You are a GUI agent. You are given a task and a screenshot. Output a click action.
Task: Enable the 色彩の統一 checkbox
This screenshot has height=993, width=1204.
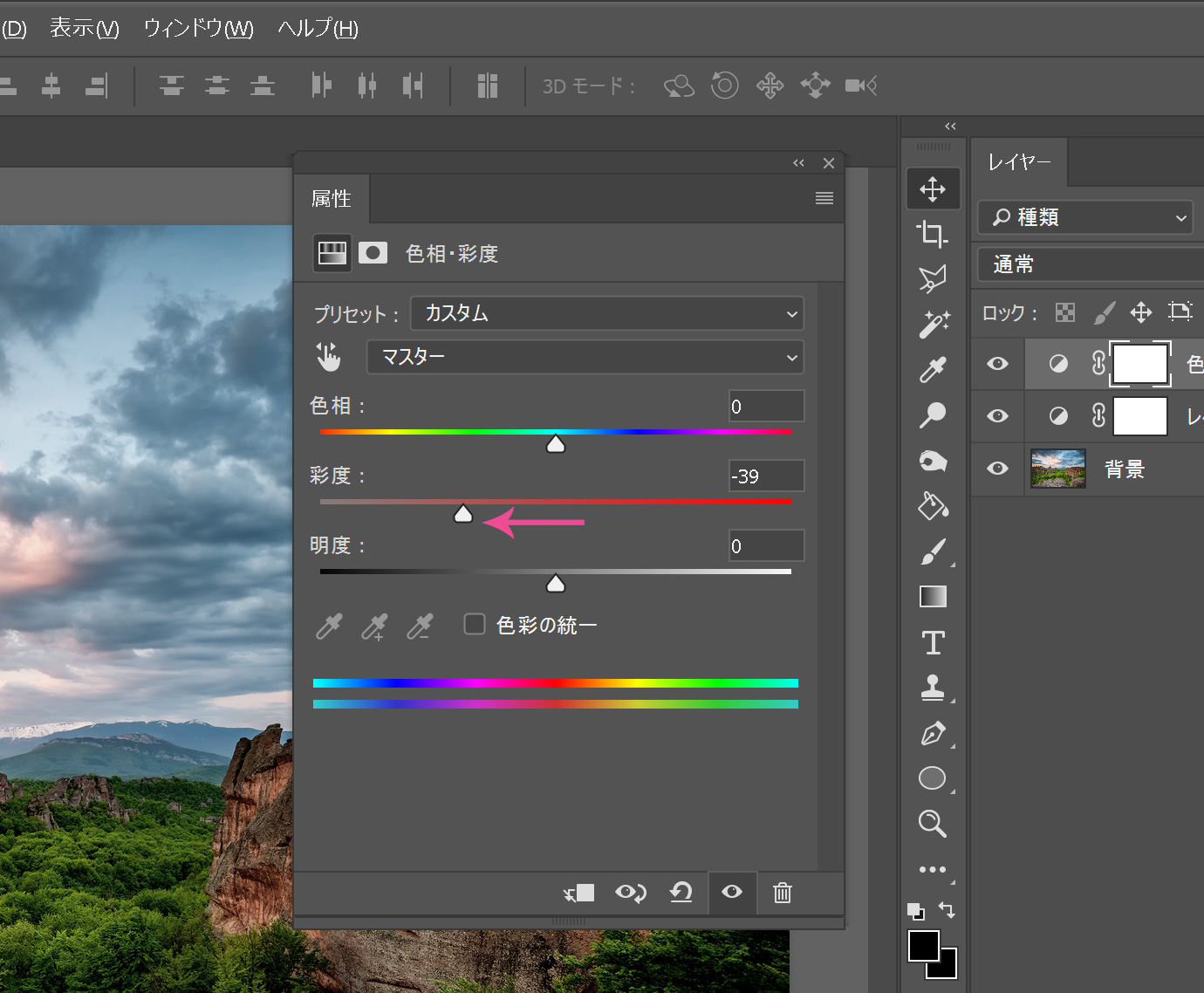475,624
